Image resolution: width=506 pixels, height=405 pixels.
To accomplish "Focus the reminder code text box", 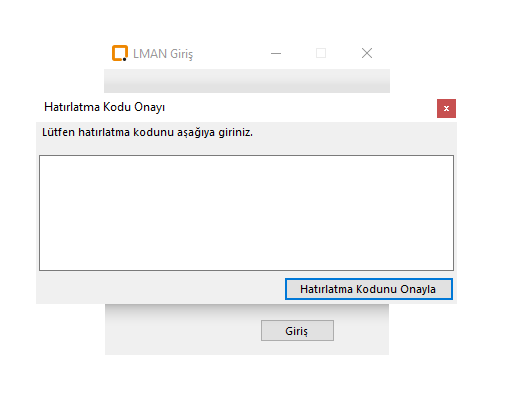I will coord(246,213).
